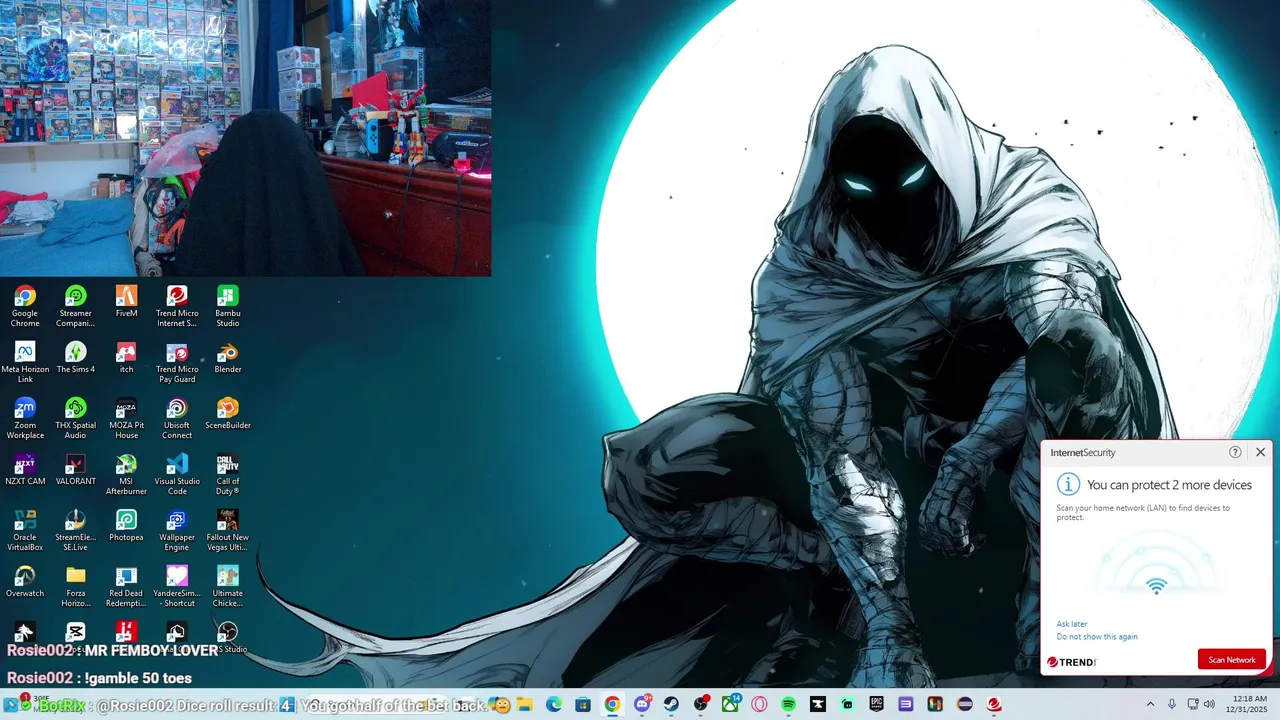The width and height of the screenshot is (1280, 720).
Task: Close the InternetSecurity notification popup
Action: point(1260,452)
